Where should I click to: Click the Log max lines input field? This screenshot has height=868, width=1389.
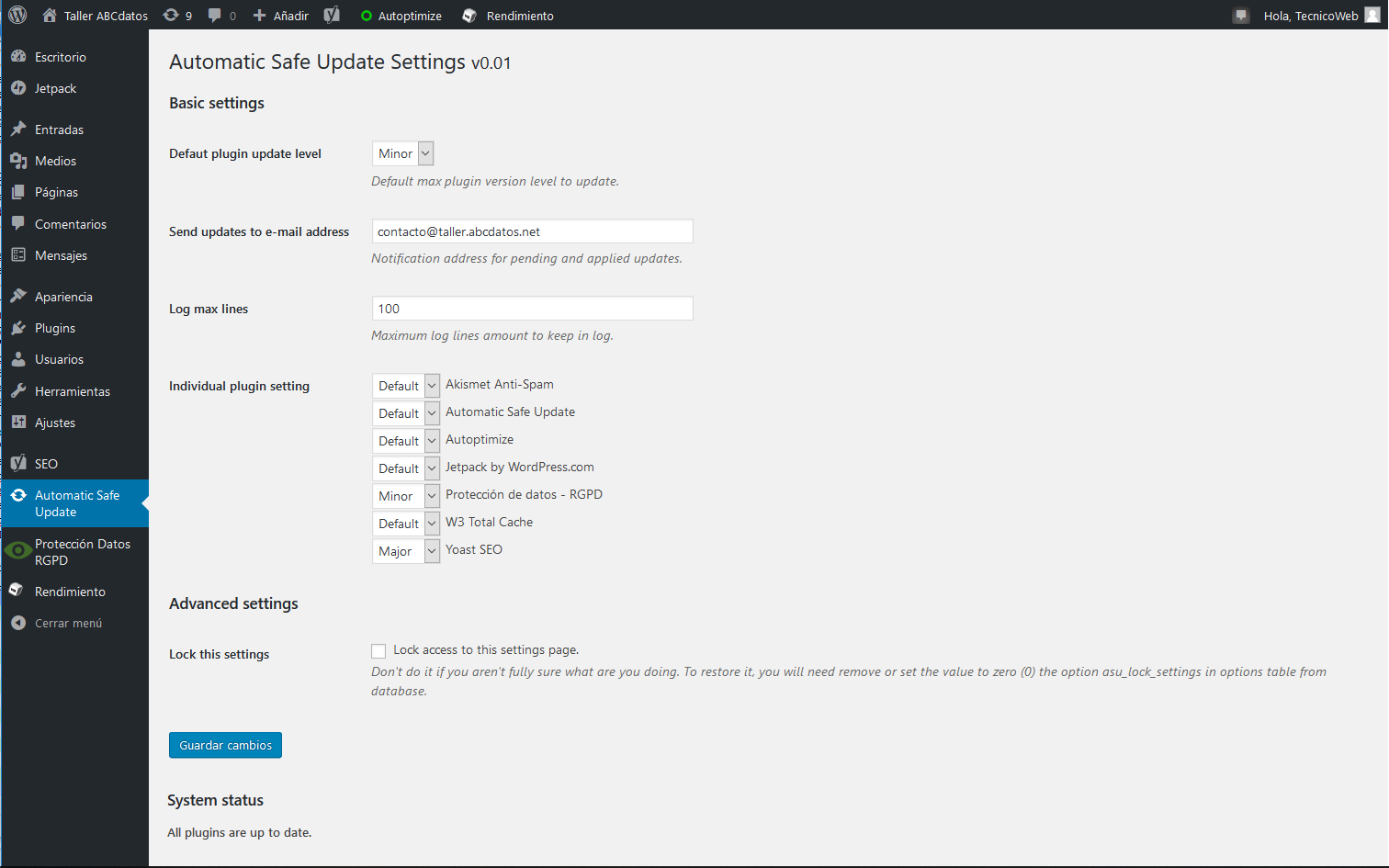click(532, 309)
